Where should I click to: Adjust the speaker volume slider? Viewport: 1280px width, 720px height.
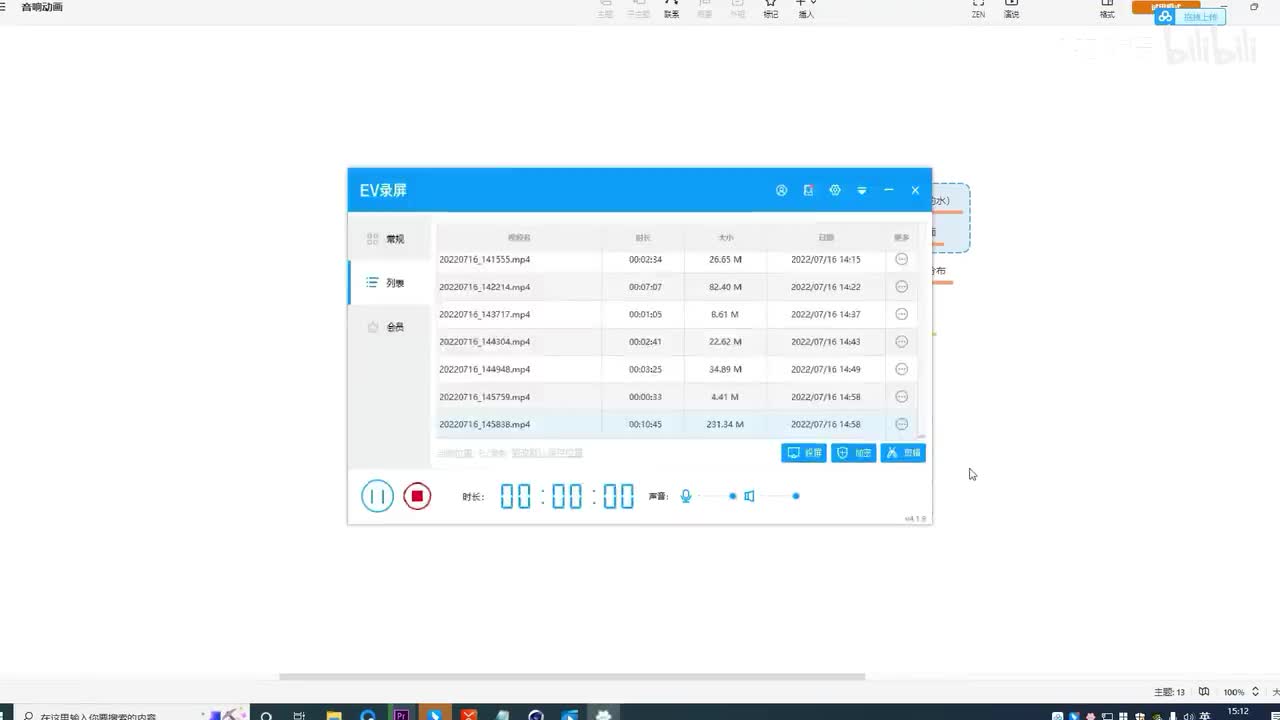(x=782, y=496)
